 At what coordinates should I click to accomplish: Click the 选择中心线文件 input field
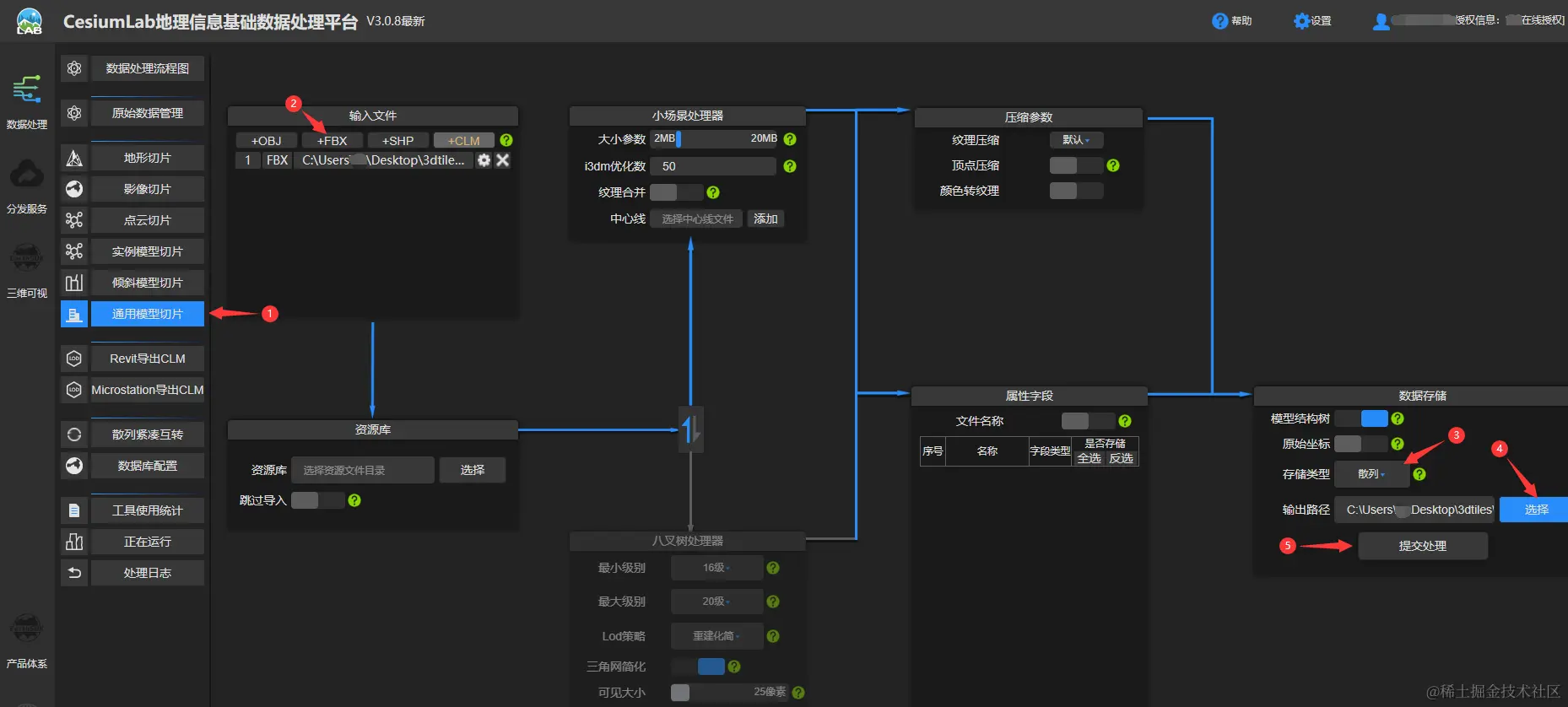(x=696, y=219)
